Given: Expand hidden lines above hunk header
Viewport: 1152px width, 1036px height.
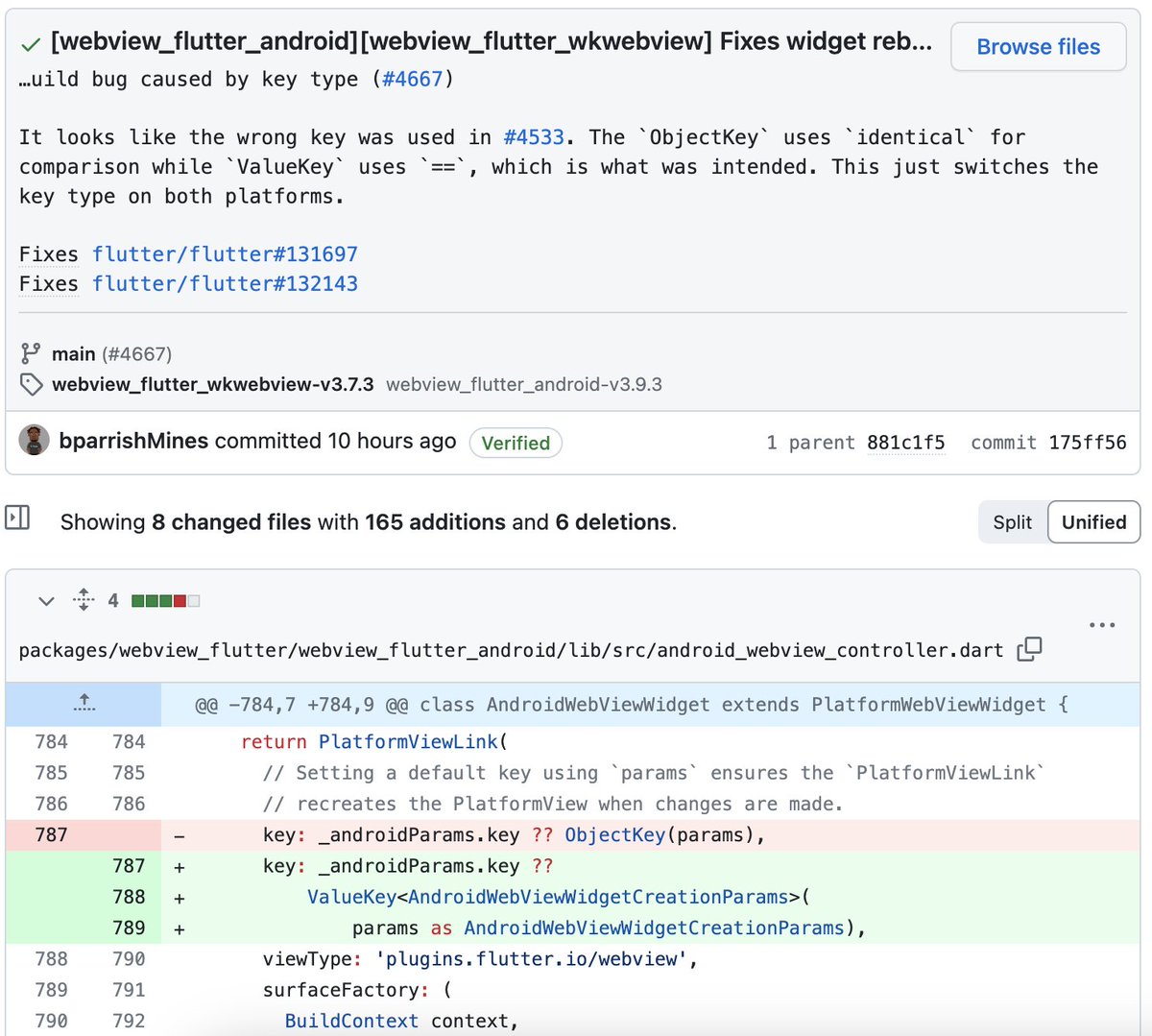Looking at the screenshot, I should [x=84, y=704].
